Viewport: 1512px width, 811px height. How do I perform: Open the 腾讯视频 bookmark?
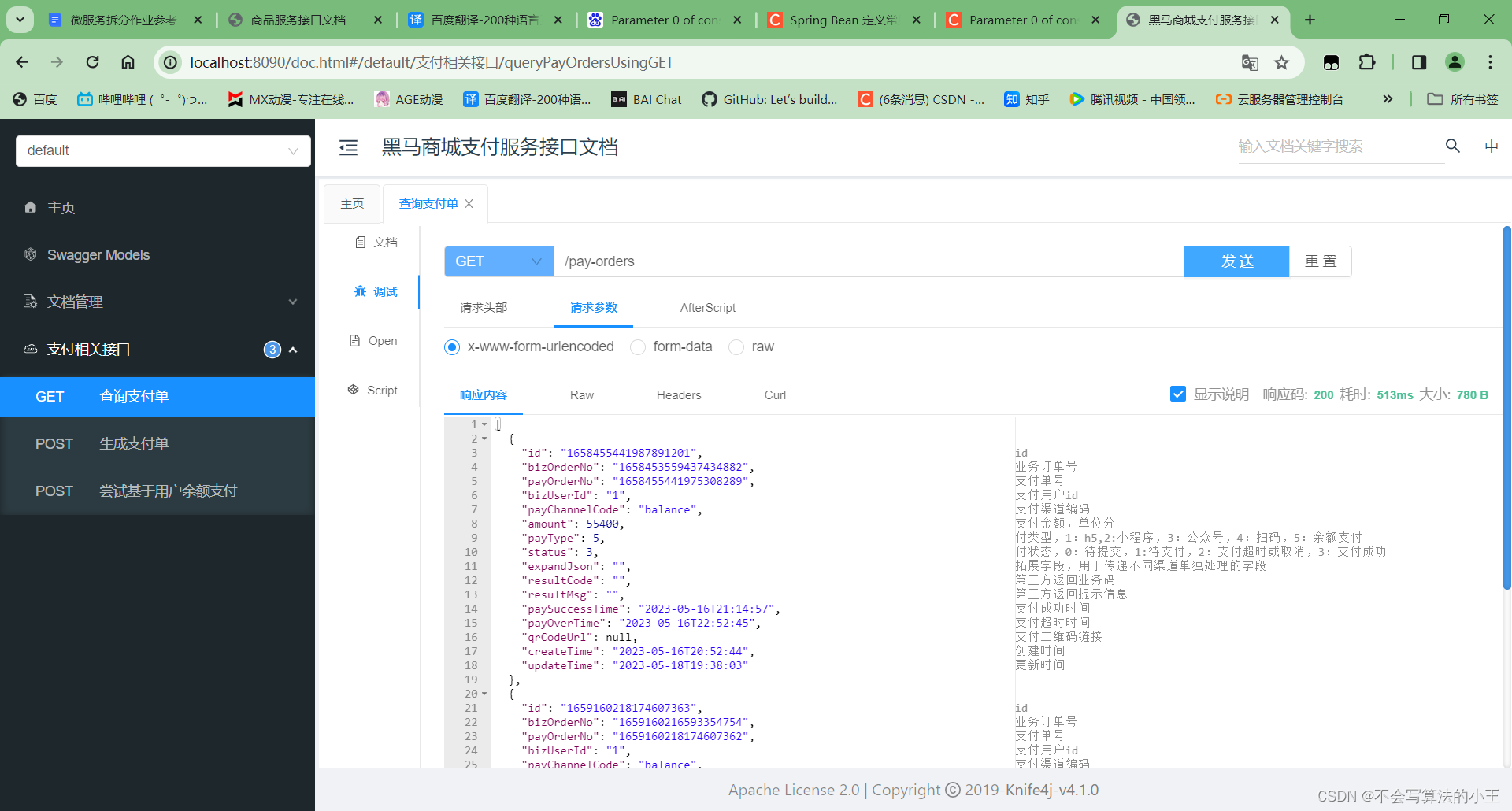1132,99
